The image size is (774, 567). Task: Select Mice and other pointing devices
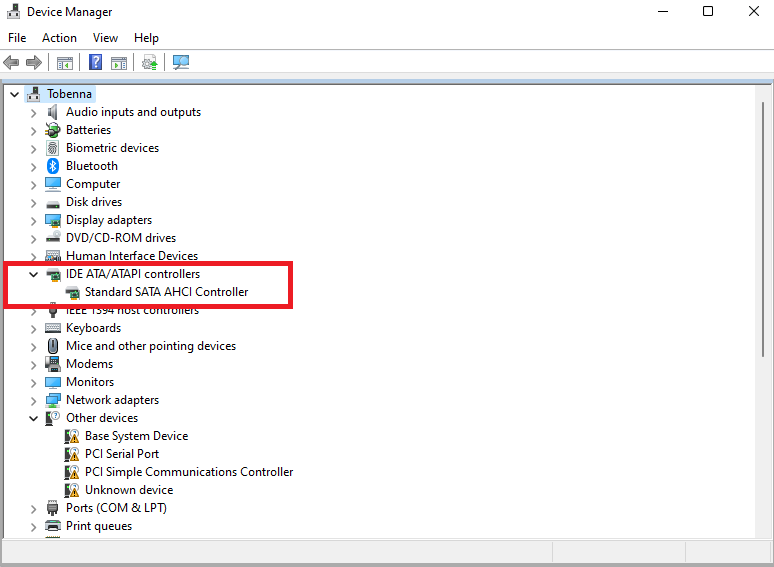[x=151, y=346]
